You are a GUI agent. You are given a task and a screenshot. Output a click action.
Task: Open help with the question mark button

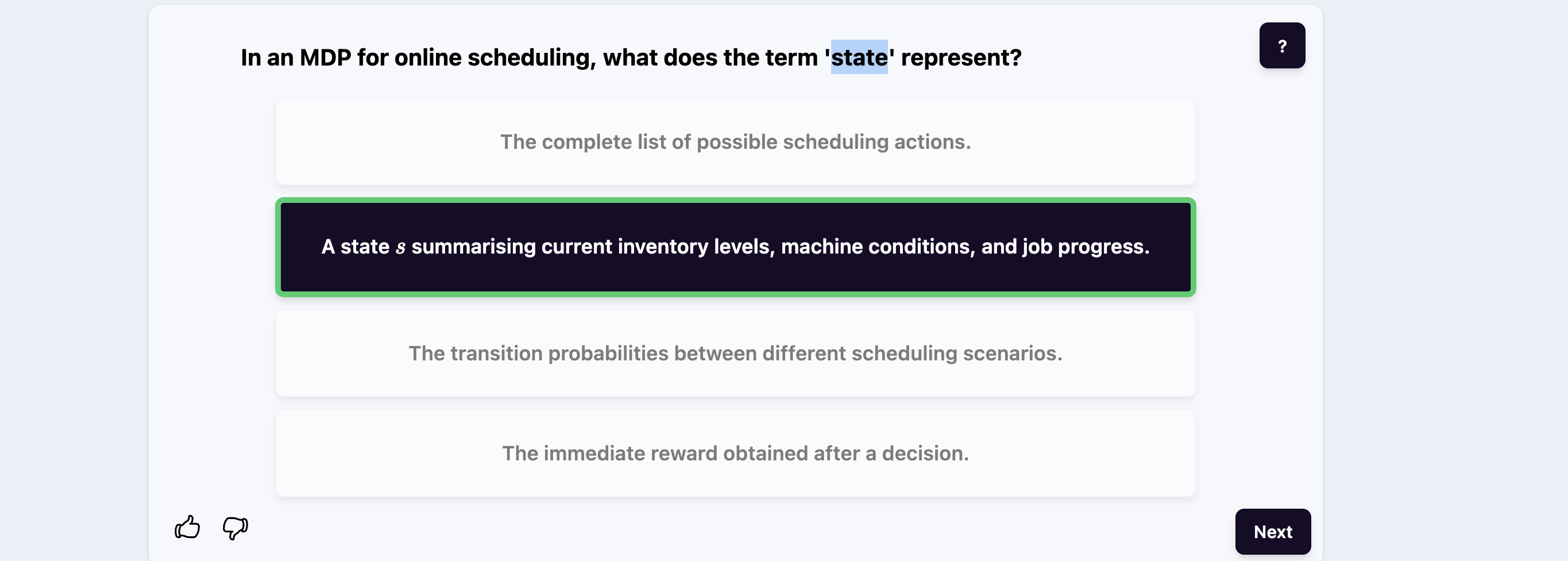pos(1281,45)
